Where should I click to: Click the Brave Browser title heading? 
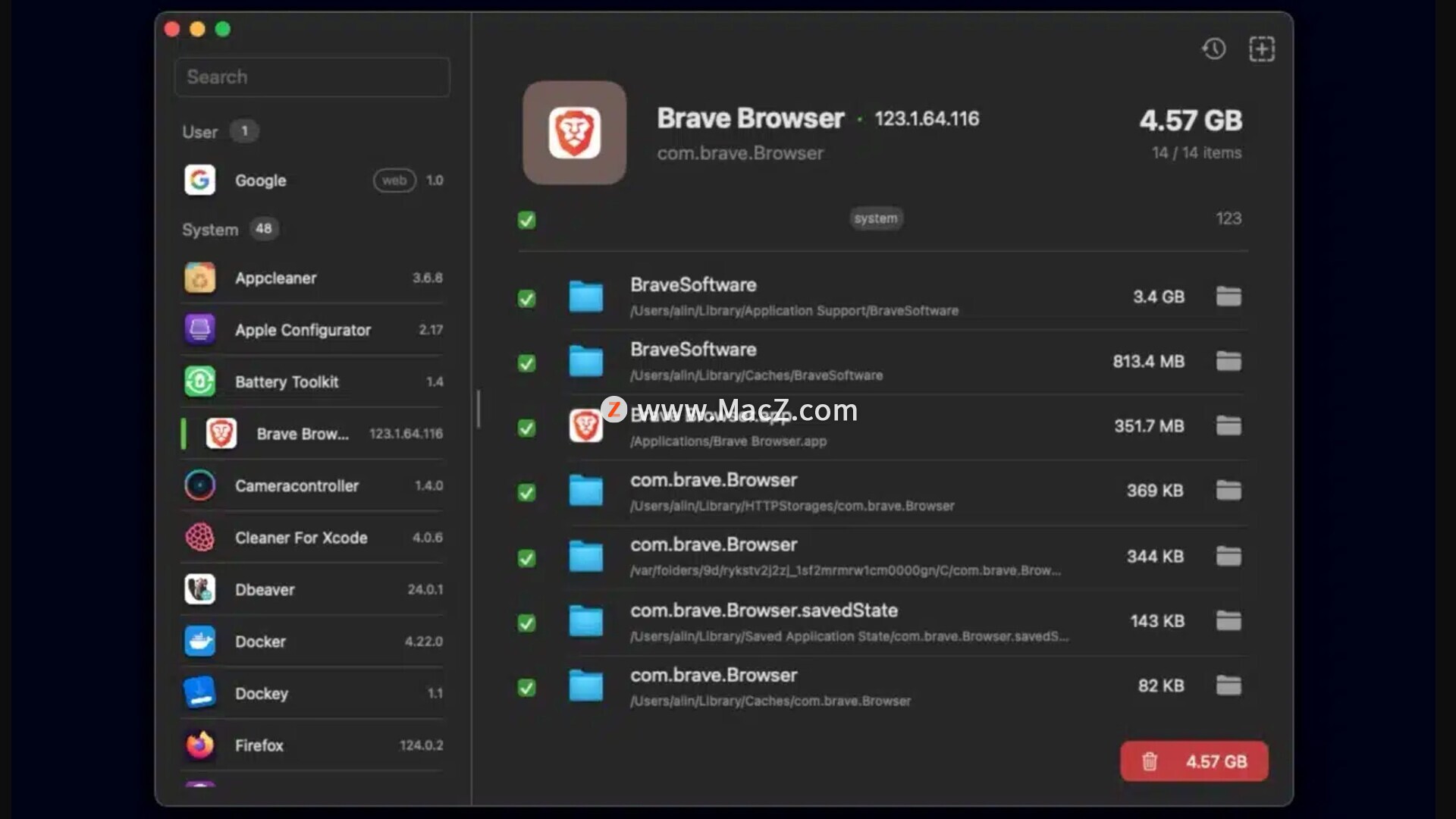tap(750, 118)
